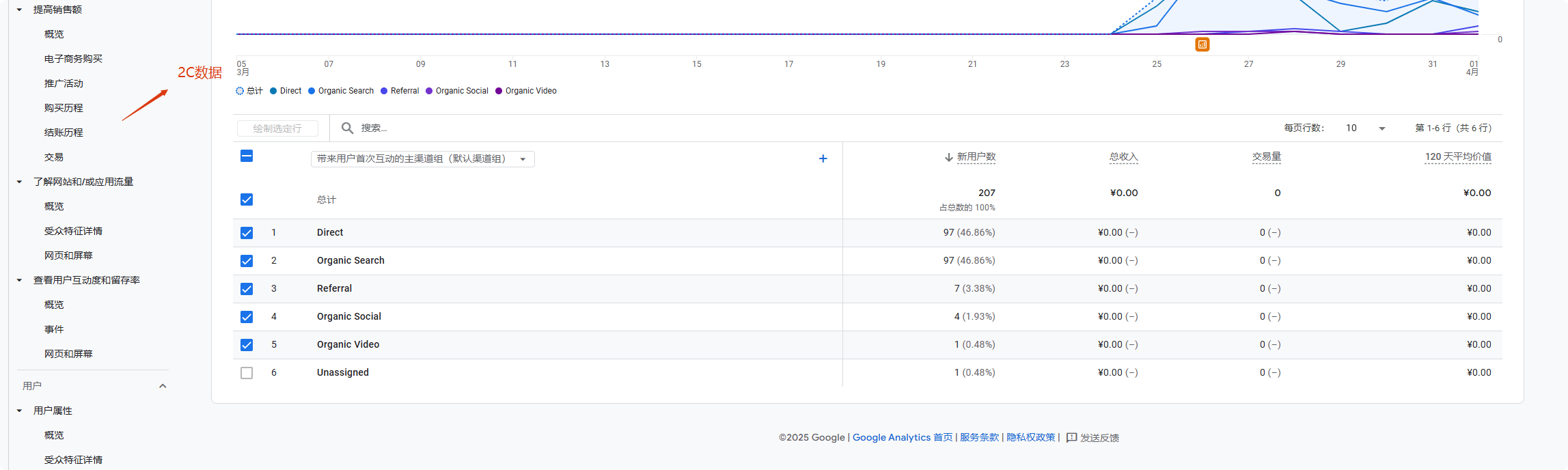Check the Unassigned row checkbox
Image resolution: width=1568 pixels, height=470 pixels.
(247, 373)
